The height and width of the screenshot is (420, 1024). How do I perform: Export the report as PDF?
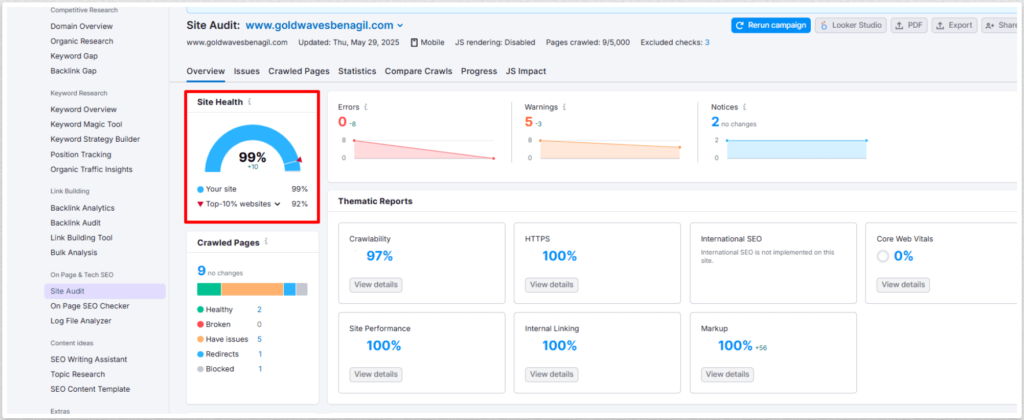point(909,25)
